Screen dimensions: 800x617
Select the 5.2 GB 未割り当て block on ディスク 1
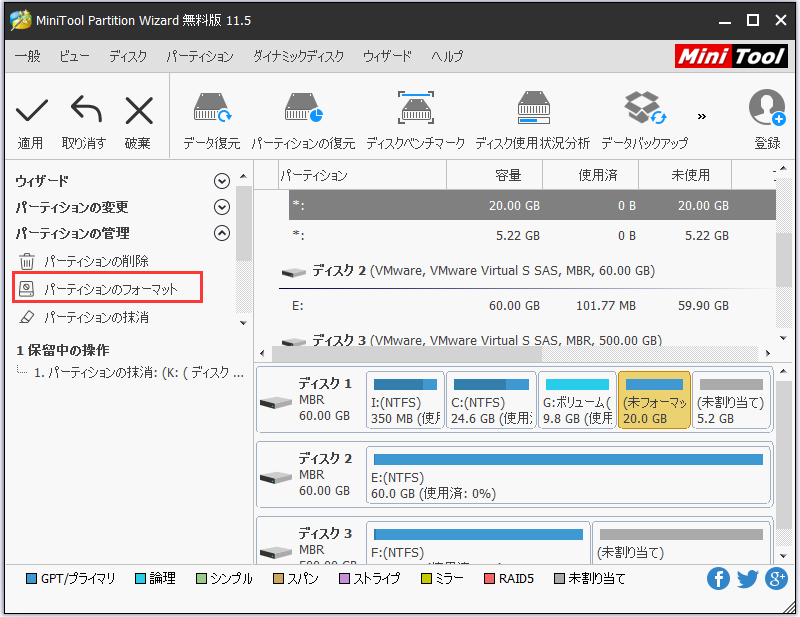731,401
